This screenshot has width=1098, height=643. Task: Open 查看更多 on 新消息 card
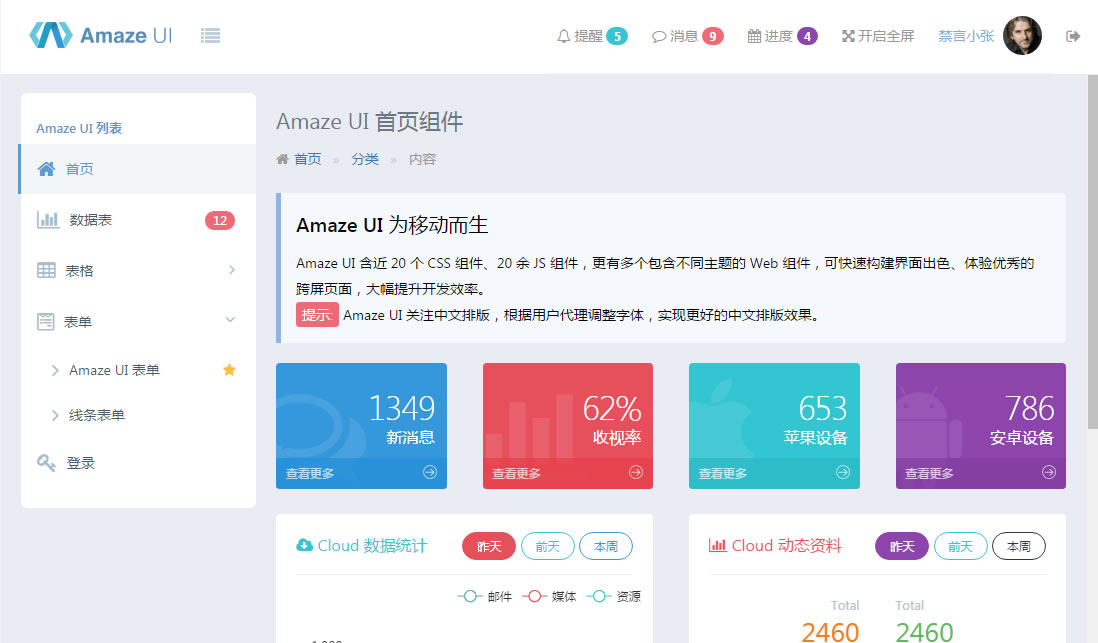[310, 473]
